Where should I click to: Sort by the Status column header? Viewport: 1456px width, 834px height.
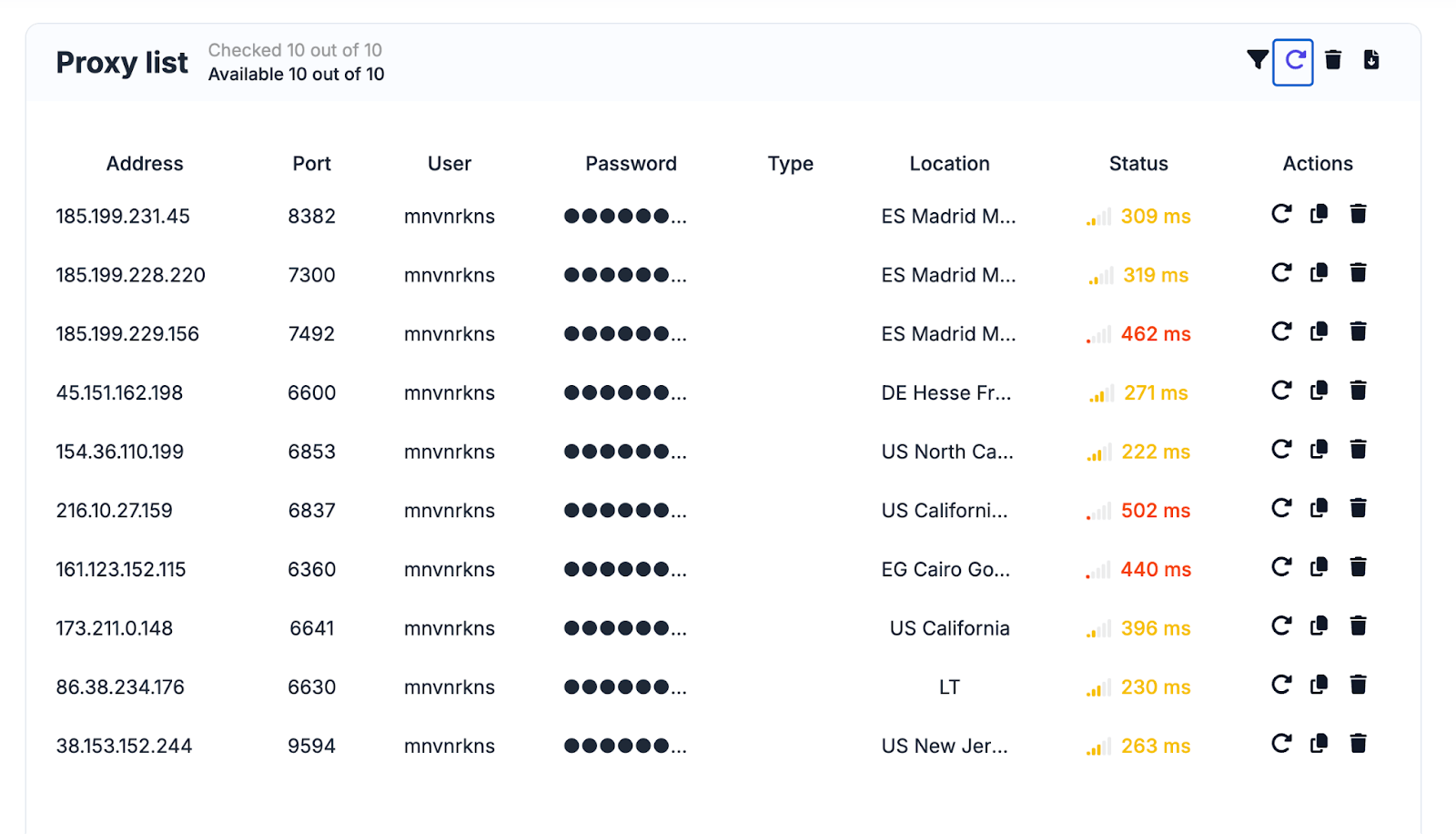point(1138,164)
